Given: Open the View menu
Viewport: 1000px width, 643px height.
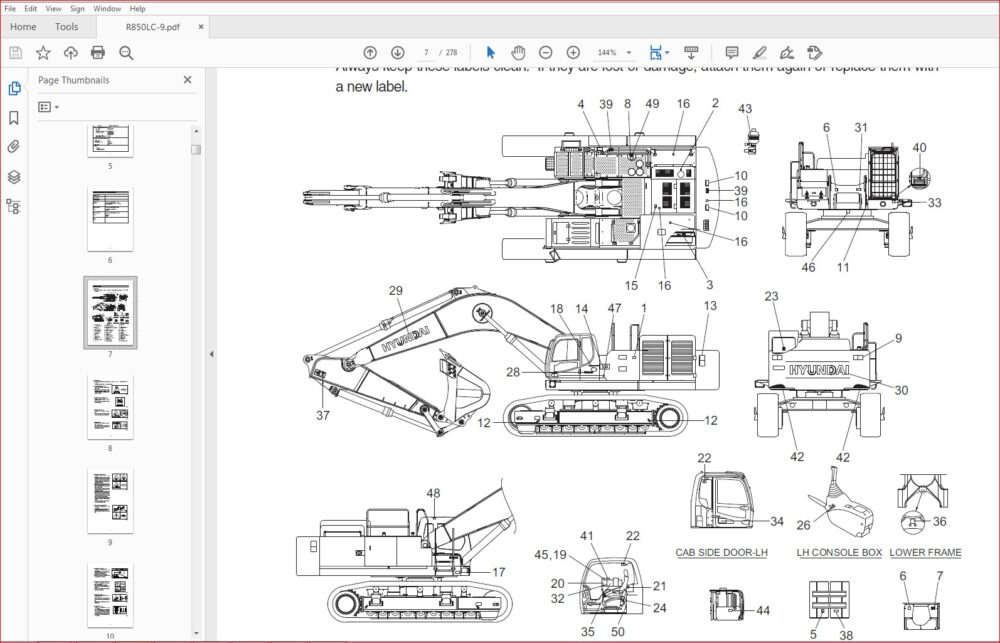Looking at the screenshot, I should (x=54, y=8).
